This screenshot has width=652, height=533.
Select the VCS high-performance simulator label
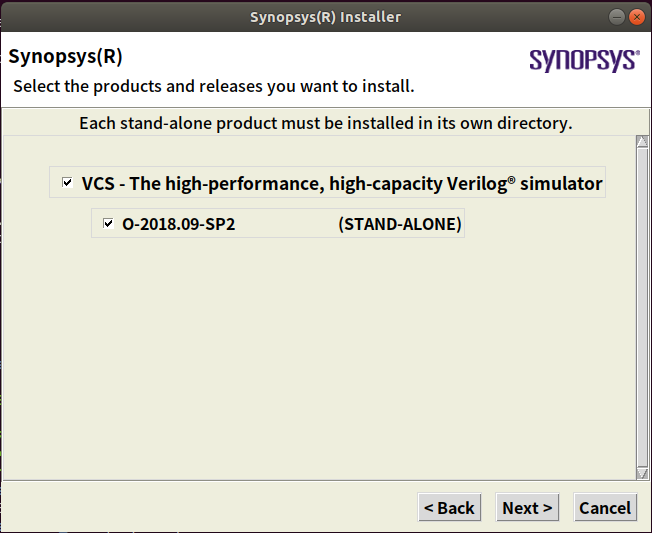[x=342, y=183]
